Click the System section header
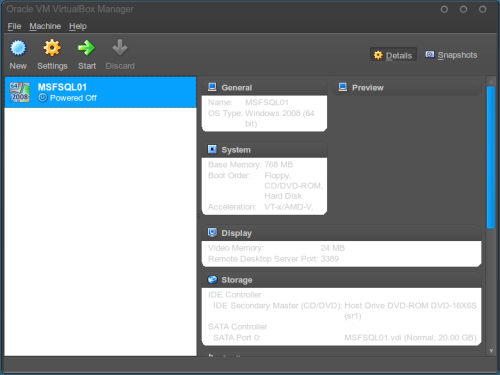The image size is (500, 375). tap(264, 150)
